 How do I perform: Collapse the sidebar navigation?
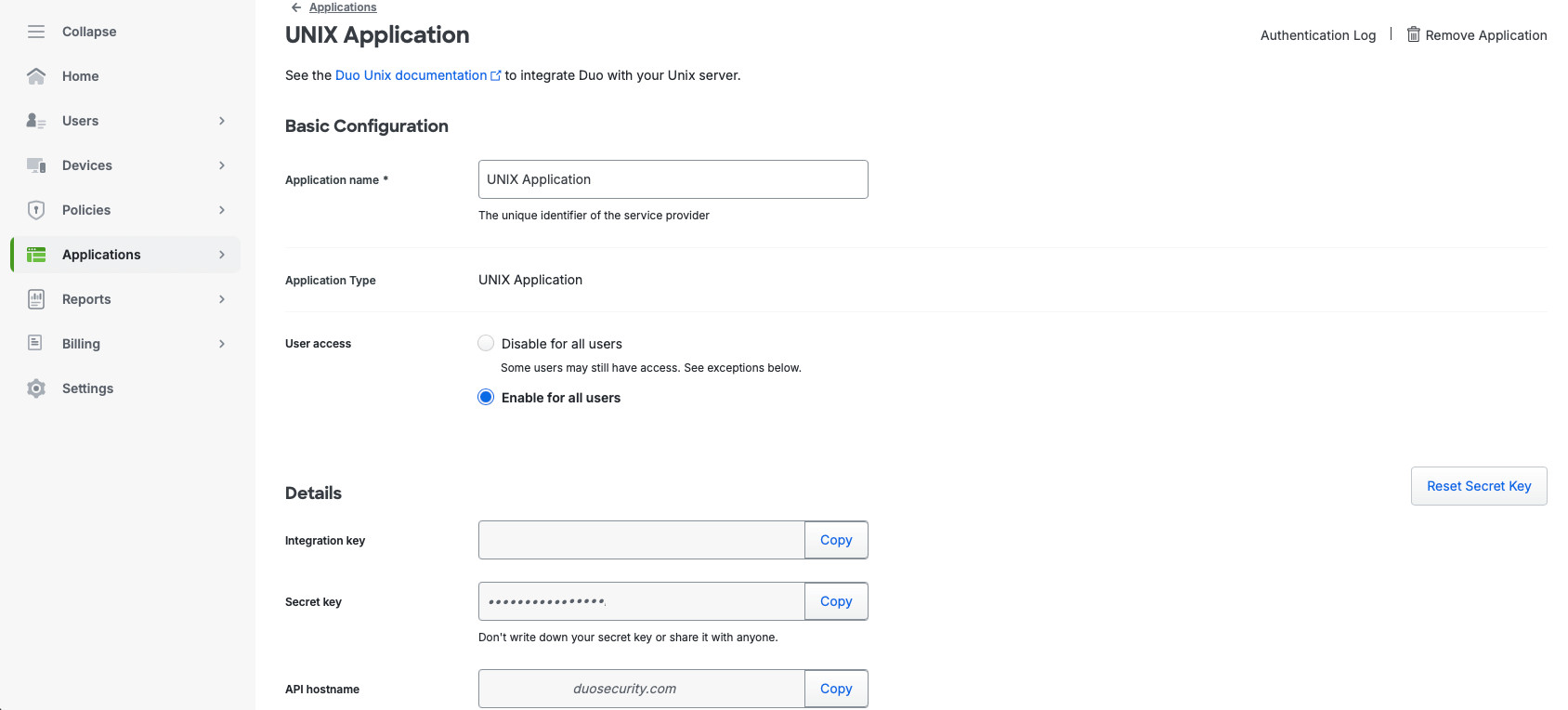pyautogui.click(x=35, y=31)
